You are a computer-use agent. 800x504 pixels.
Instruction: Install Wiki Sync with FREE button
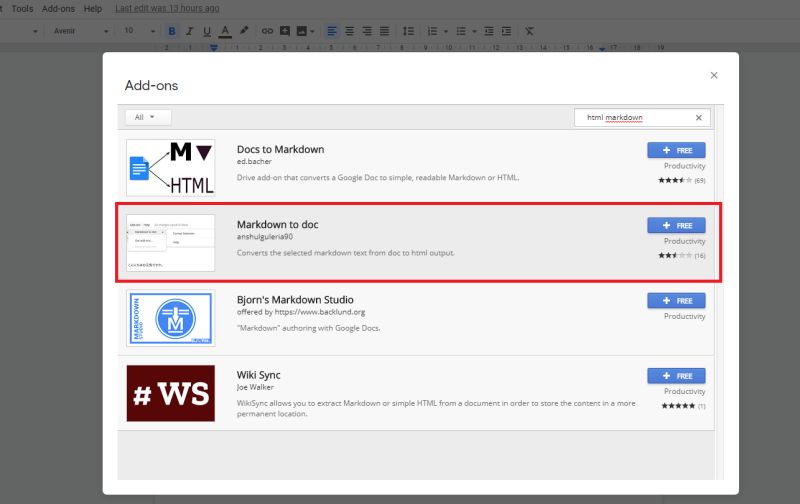click(676, 376)
